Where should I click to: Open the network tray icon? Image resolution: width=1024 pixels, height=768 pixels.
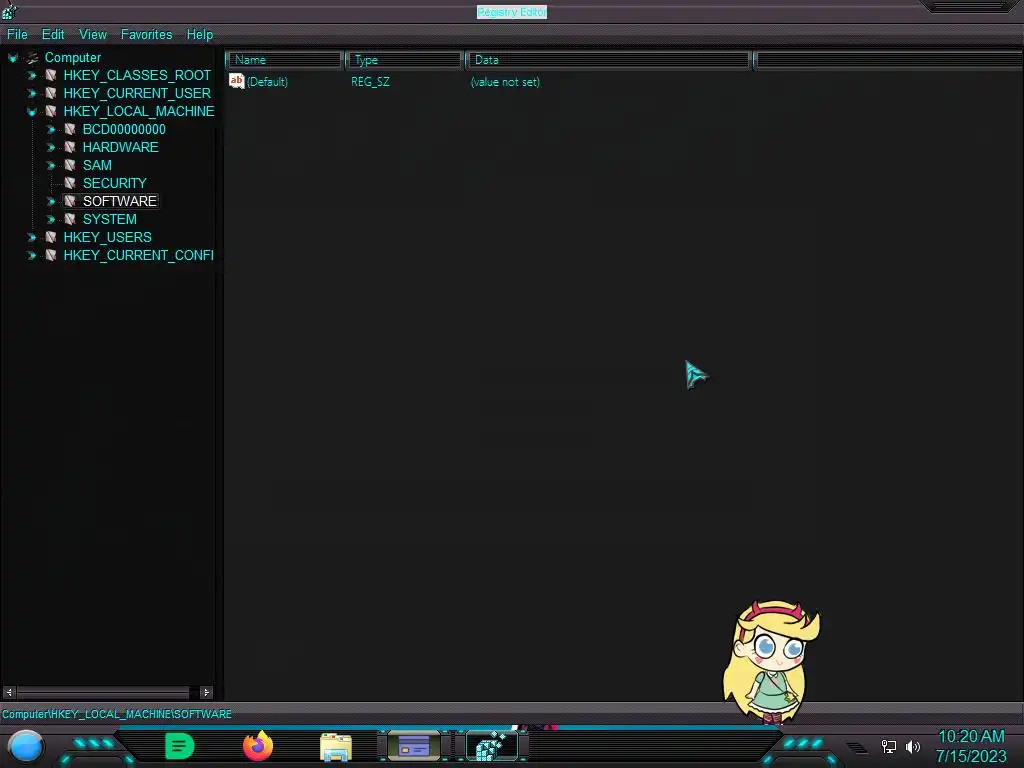coord(889,746)
